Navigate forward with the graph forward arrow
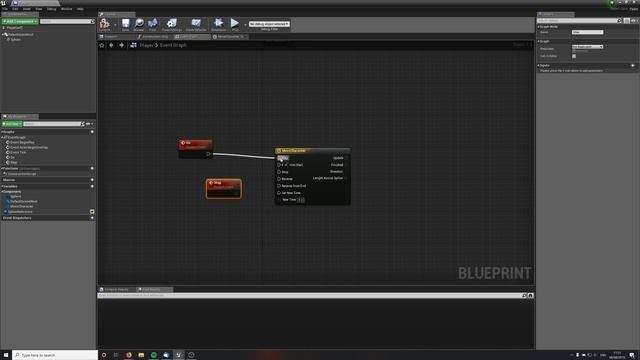The image size is (640, 360). pos(121,45)
